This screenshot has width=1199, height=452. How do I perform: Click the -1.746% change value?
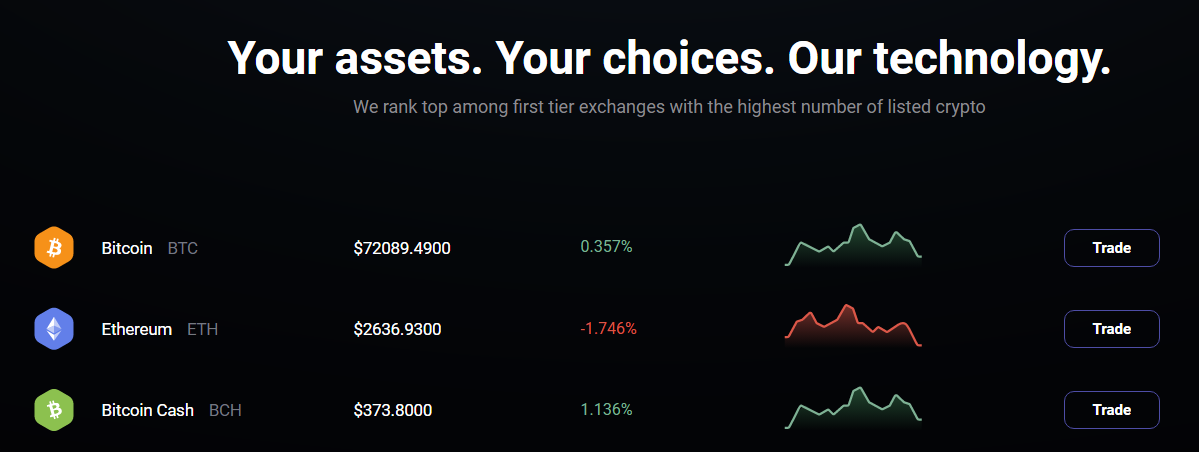pyautogui.click(x=608, y=329)
